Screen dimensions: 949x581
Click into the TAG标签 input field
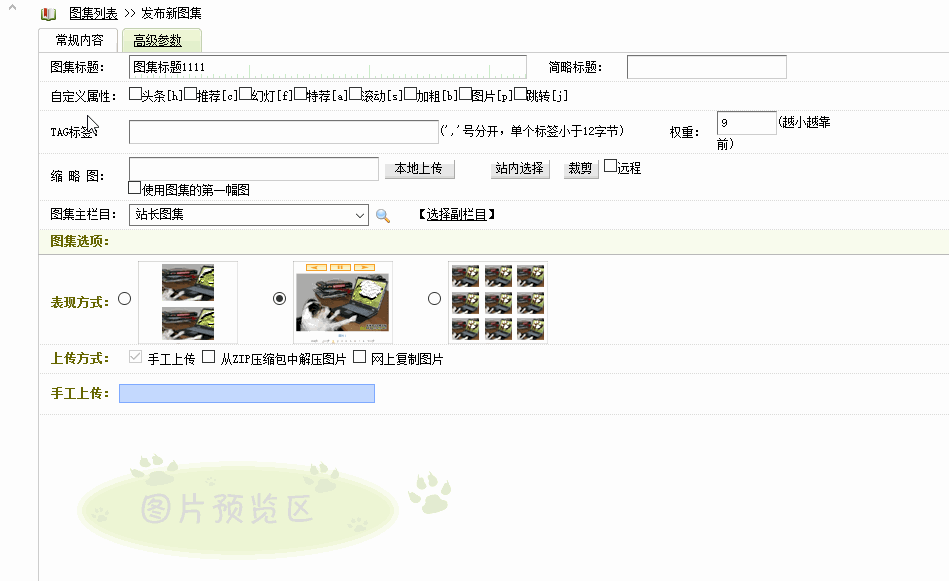[x=283, y=132]
